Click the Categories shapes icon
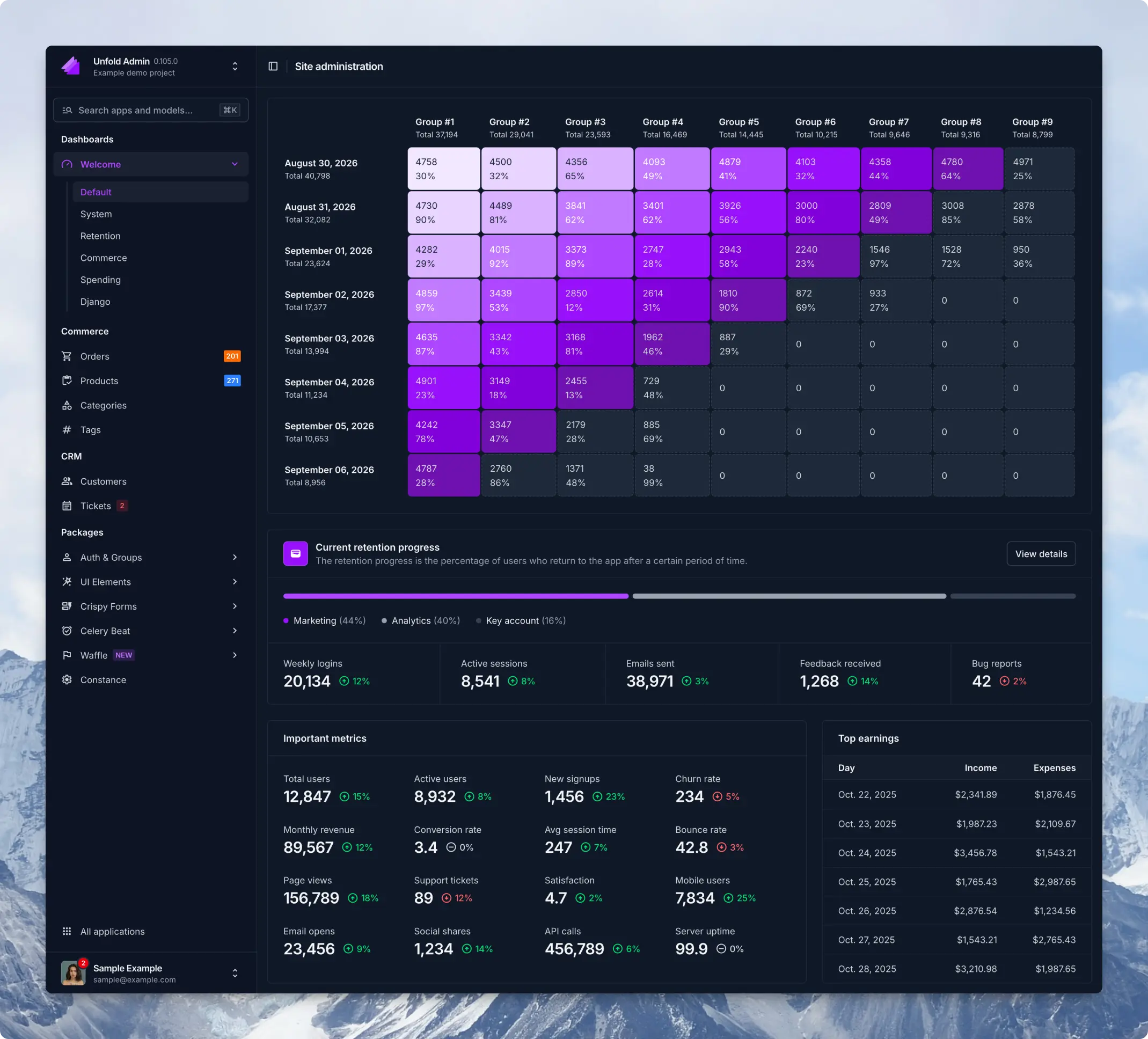 coord(67,405)
